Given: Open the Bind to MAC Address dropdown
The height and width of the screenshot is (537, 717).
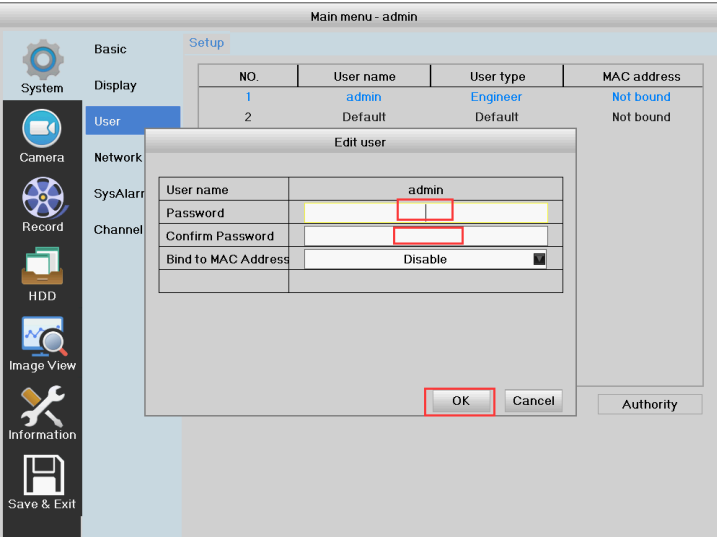Looking at the screenshot, I should 426,259.
